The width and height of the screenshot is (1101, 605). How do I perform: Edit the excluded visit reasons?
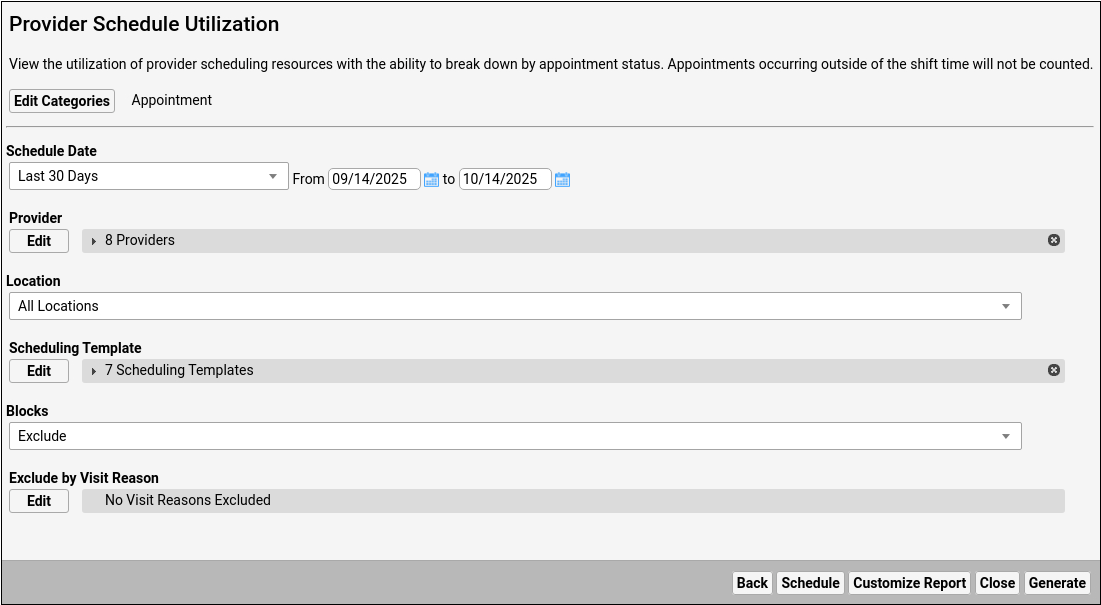pos(39,501)
